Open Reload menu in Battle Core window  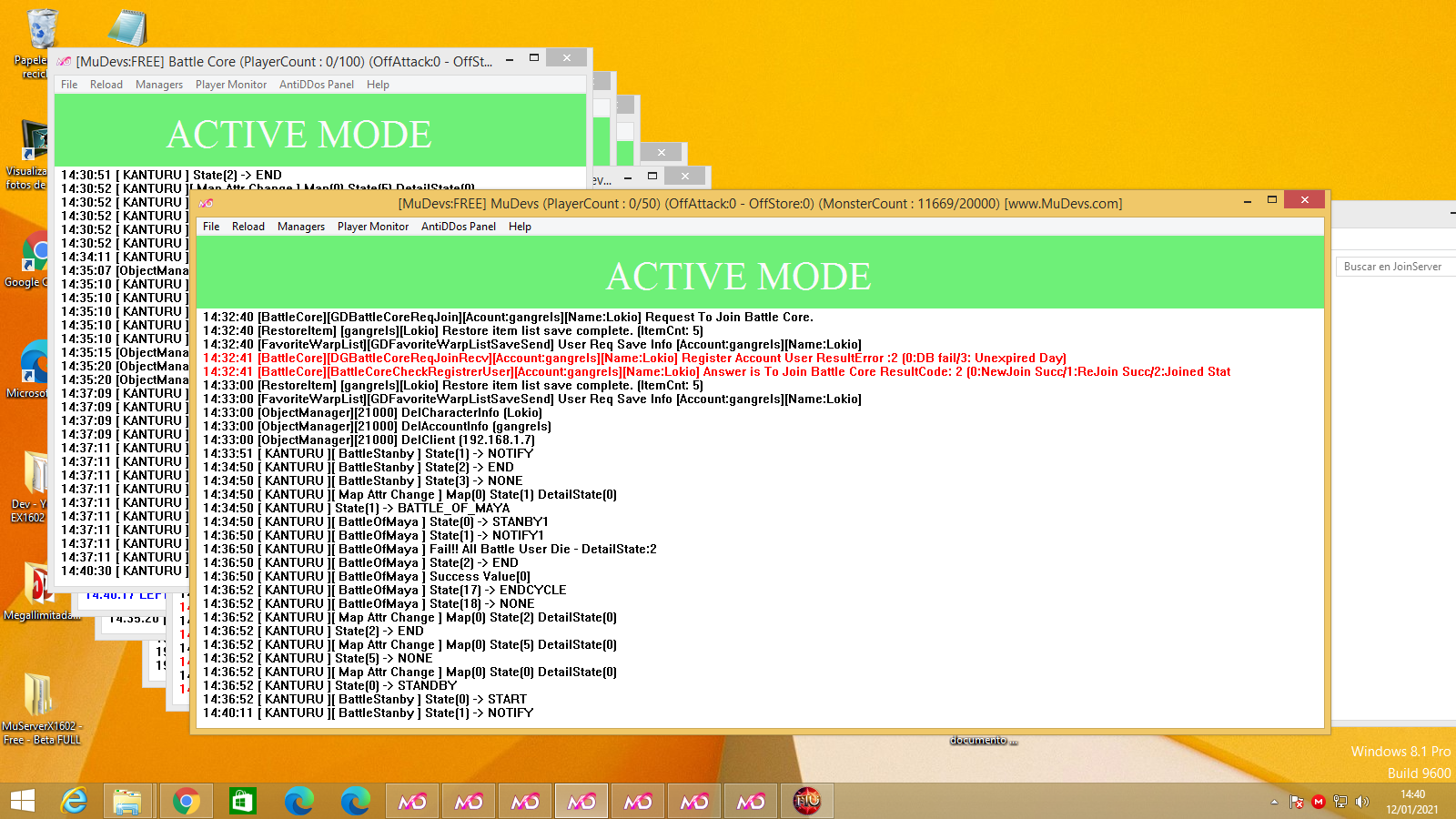coord(106,85)
